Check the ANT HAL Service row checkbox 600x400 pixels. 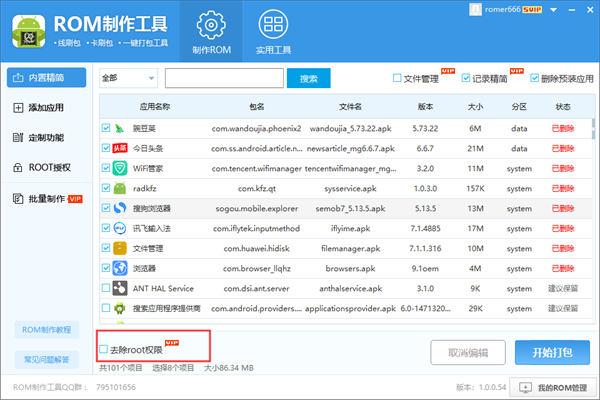click(106, 288)
